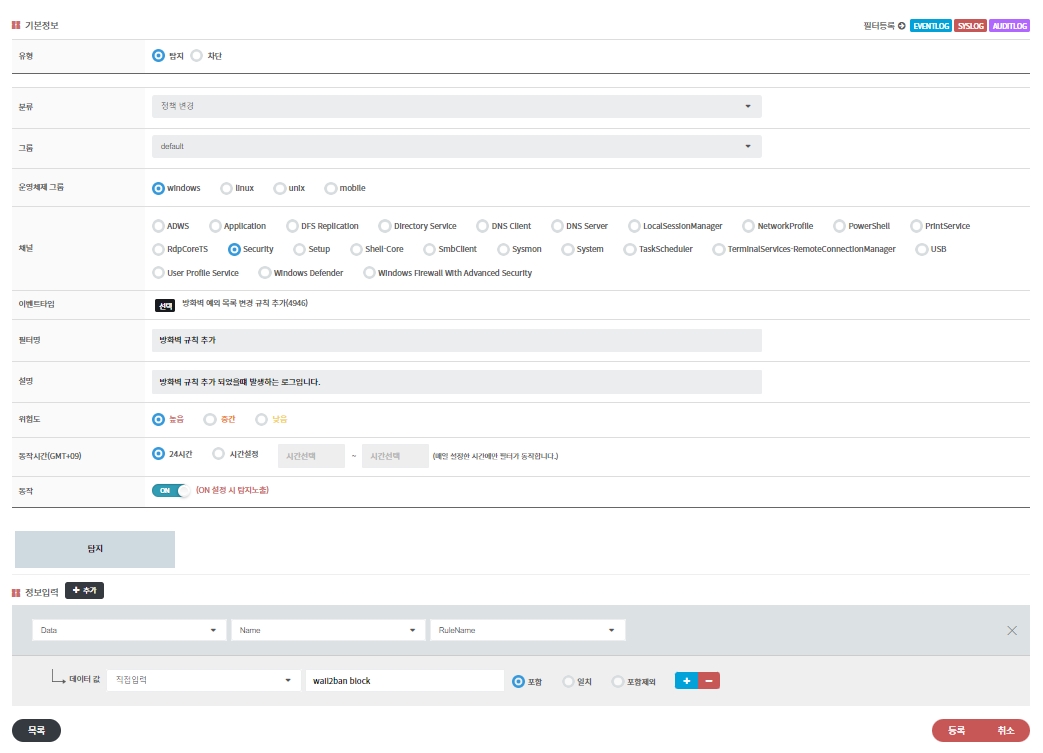Switch to the 탐지 tab
Screen dimensions: 1043x753
point(95,549)
